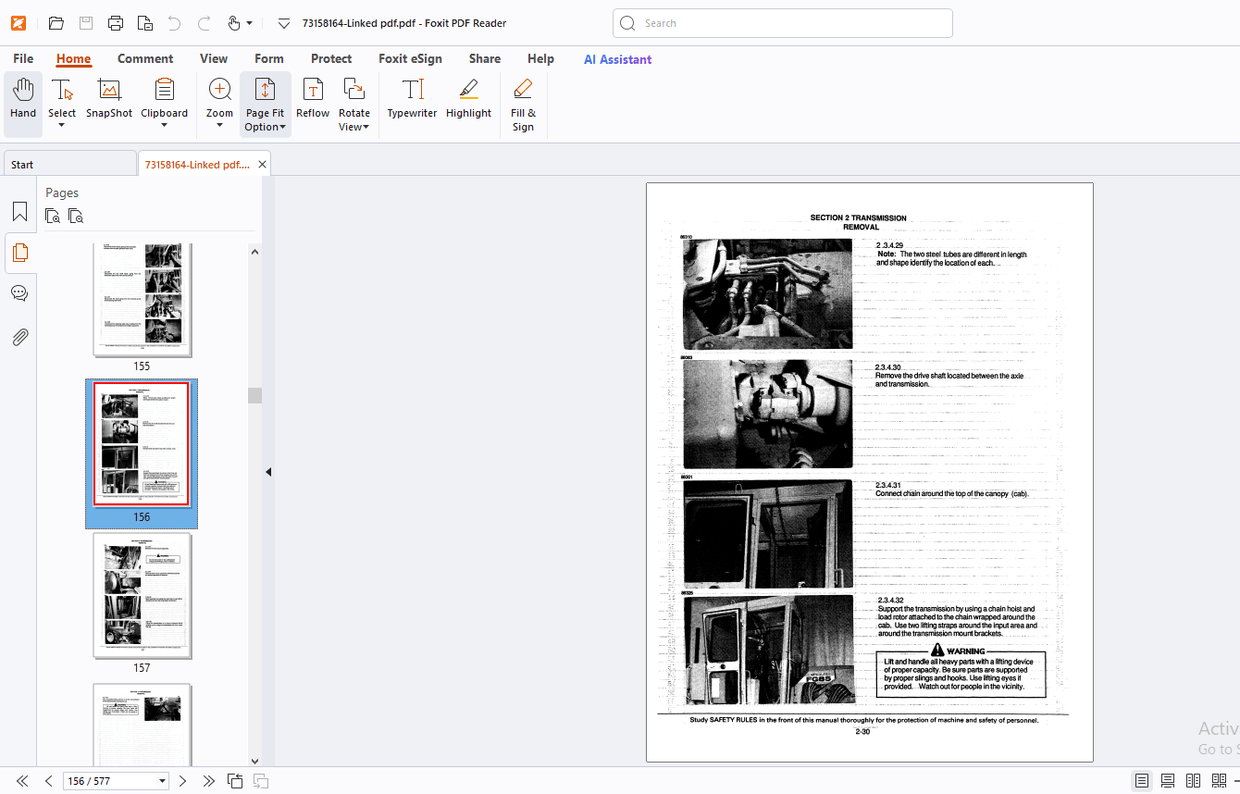Open the Fill & Sign tool
This screenshot has width=1240, height=794.
tap(523, 104)
